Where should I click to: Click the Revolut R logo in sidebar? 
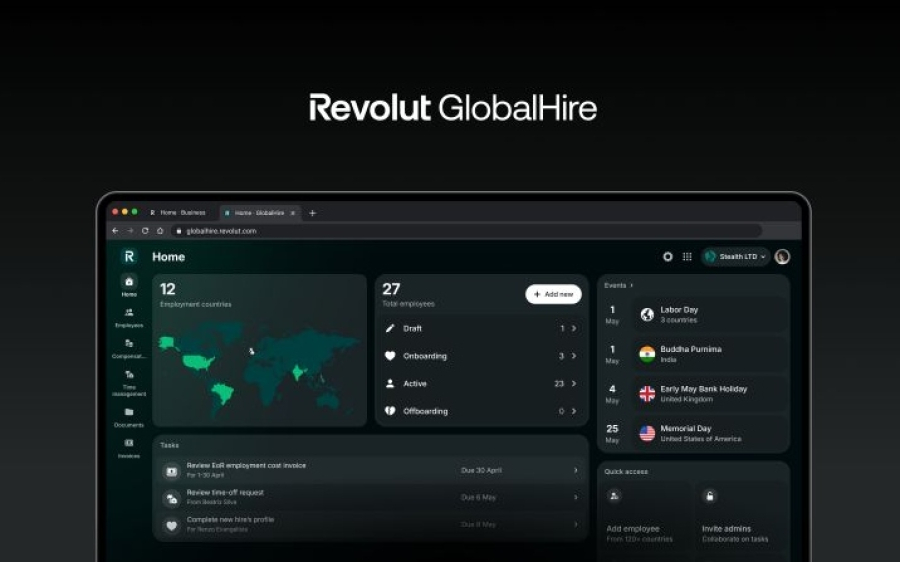pyautogui.click(x=129, y=257)
